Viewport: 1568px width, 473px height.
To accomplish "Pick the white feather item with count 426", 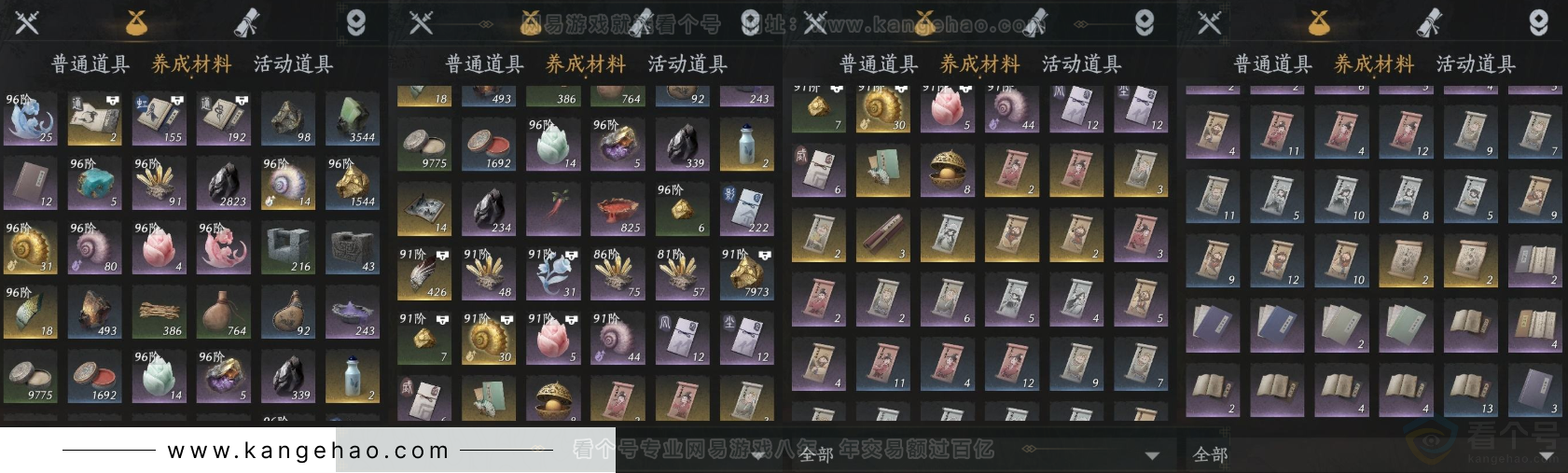I will (x=424, y=273).
